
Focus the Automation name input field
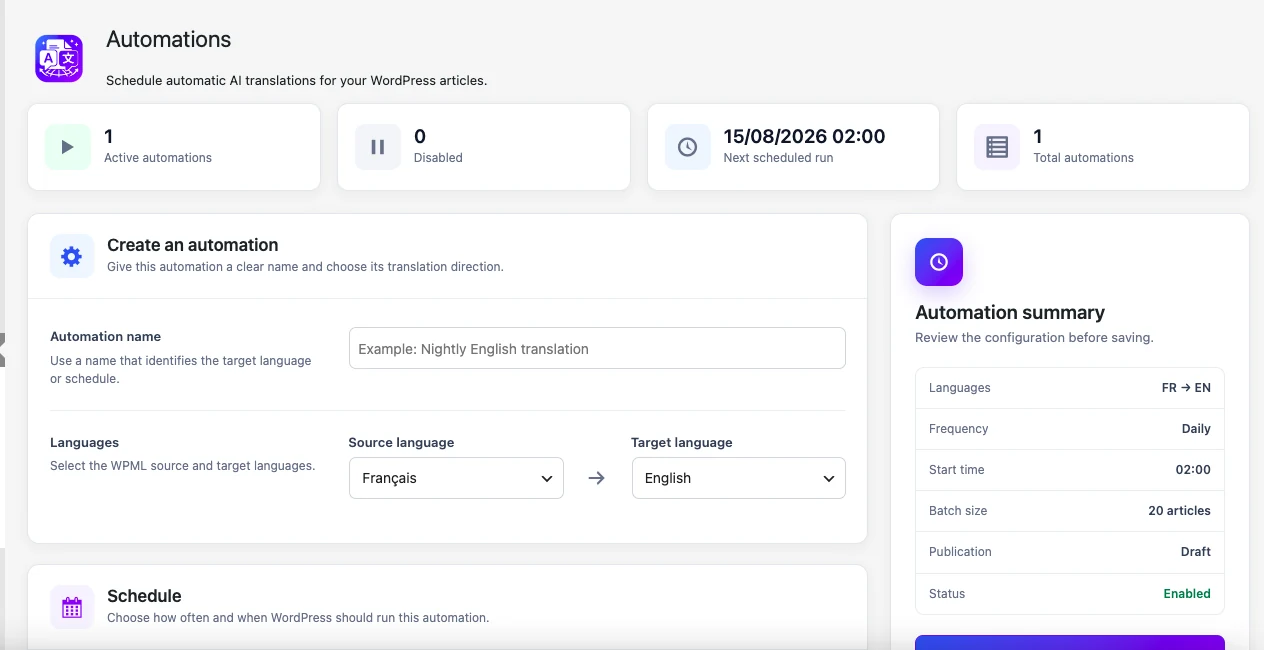point(597,348)
